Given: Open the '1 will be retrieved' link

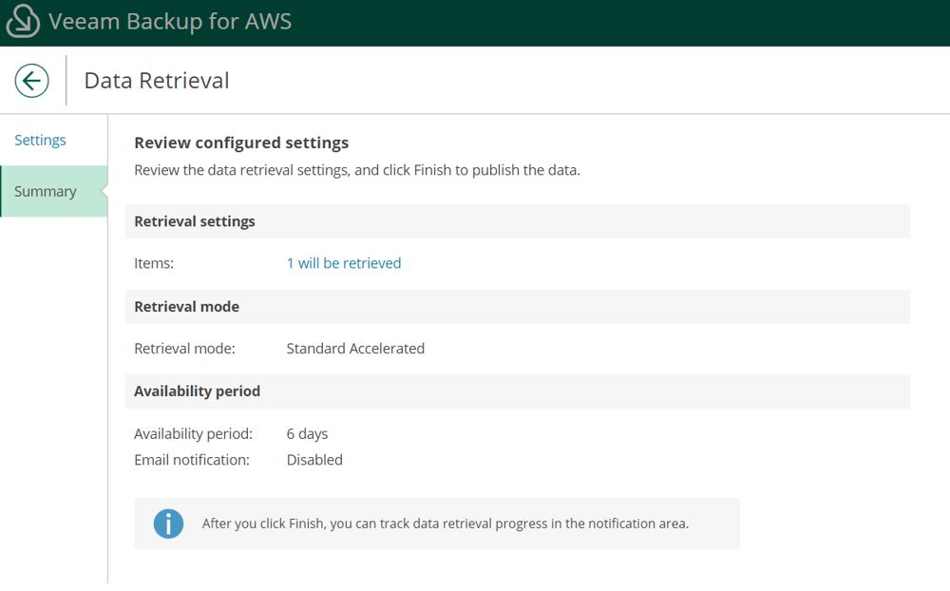Looking at the screenshot, I should (344, 263).
